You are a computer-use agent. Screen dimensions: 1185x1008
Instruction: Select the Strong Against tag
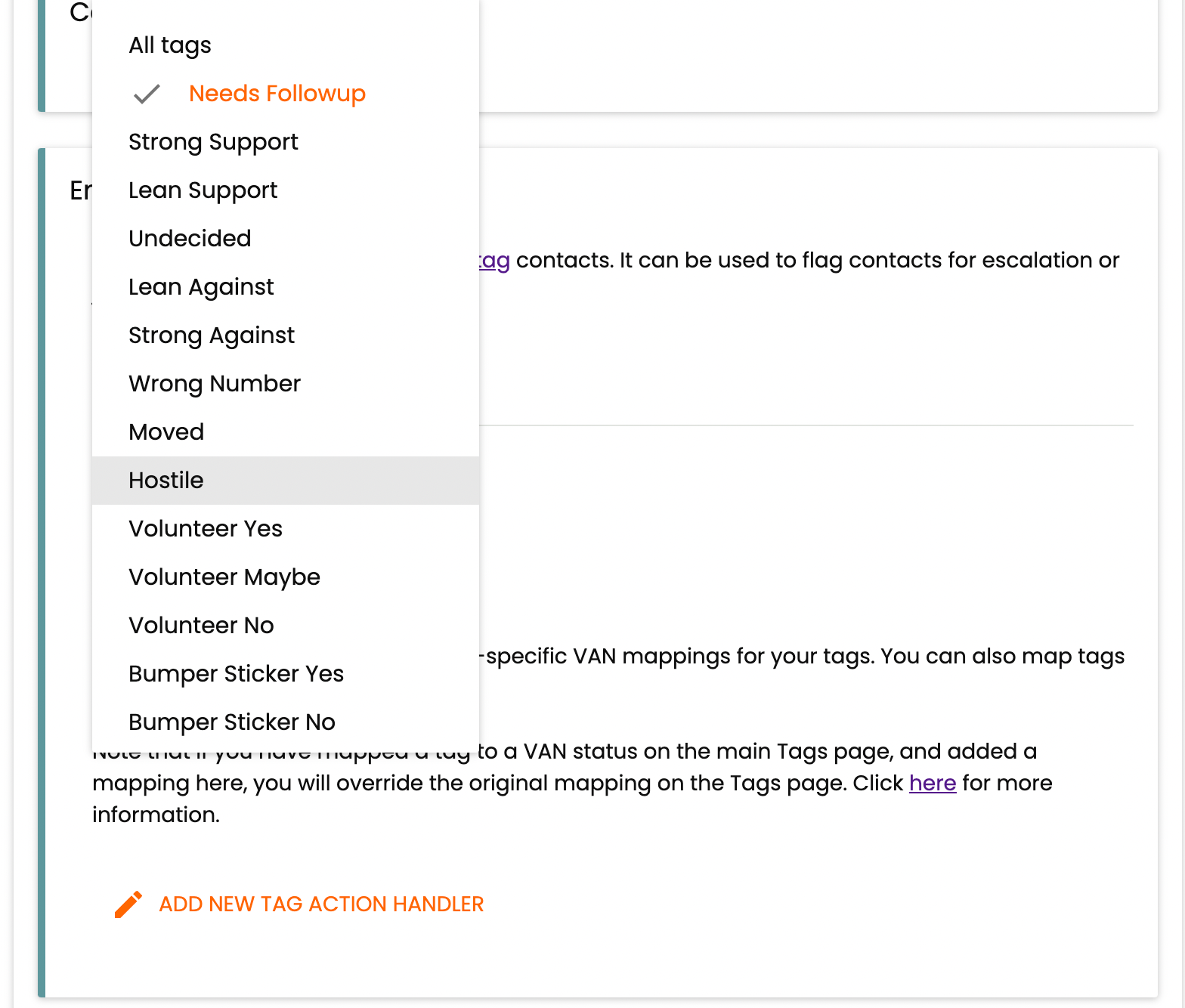pos(286,335)
